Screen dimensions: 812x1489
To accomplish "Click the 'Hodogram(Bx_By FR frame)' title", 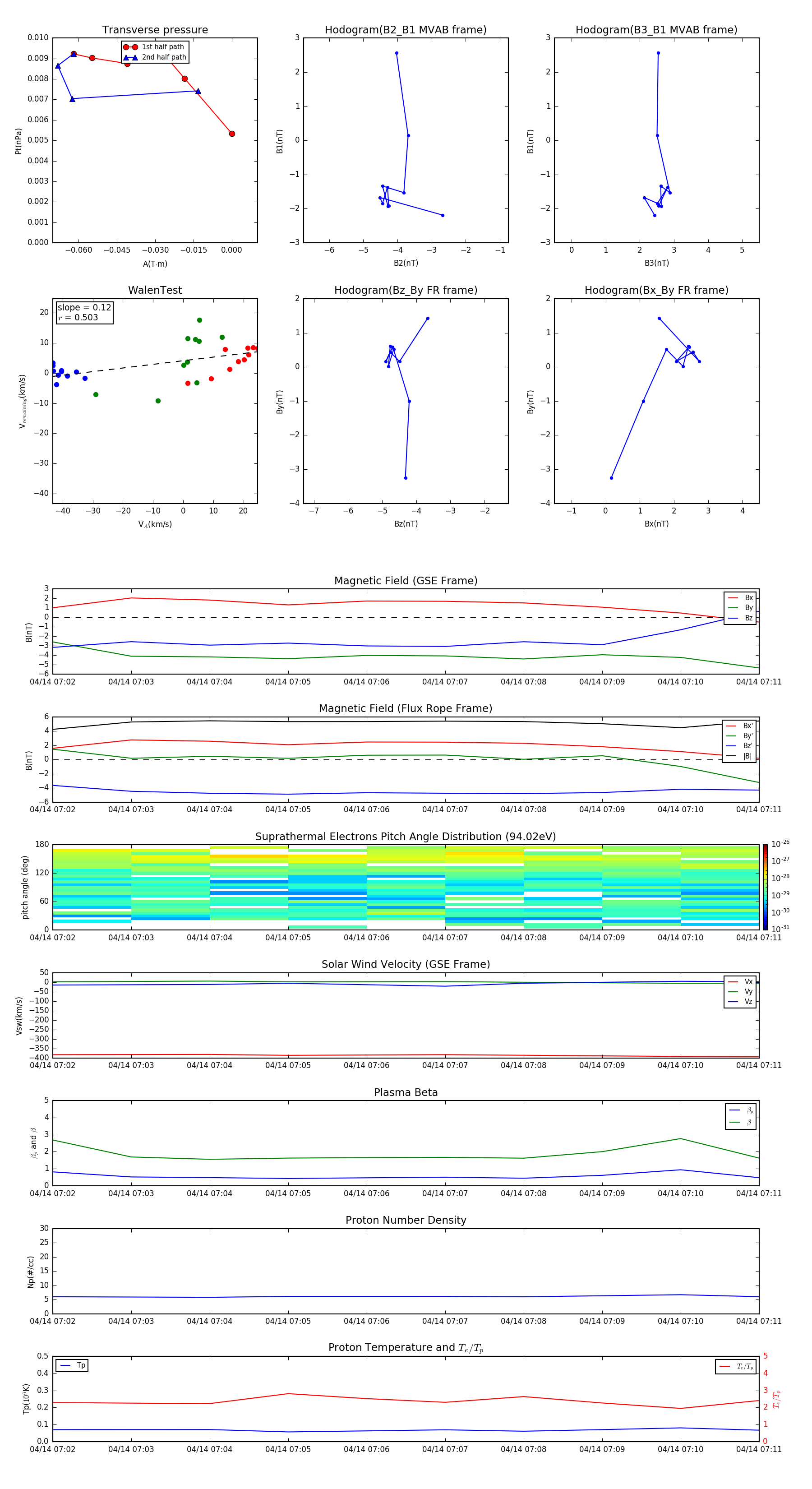I will point(656,290).
